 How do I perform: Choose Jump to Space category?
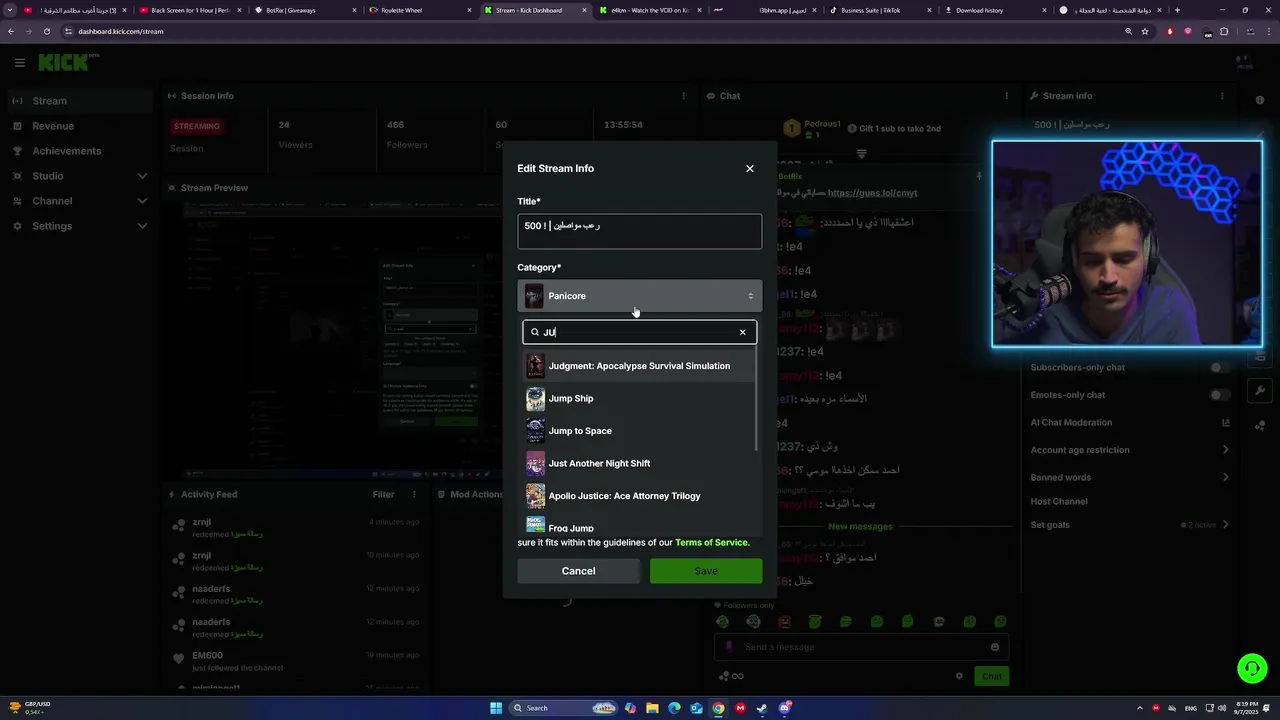coord(638,431)
